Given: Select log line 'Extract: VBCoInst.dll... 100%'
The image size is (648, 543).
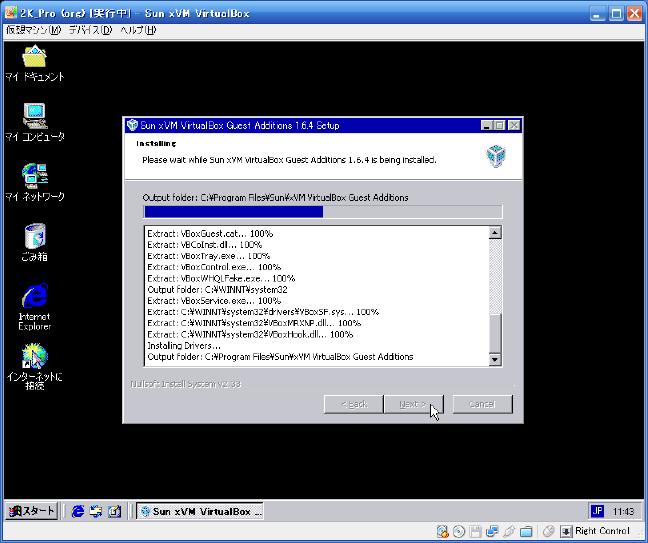Looking at the screenshot, I should [205, 245].
